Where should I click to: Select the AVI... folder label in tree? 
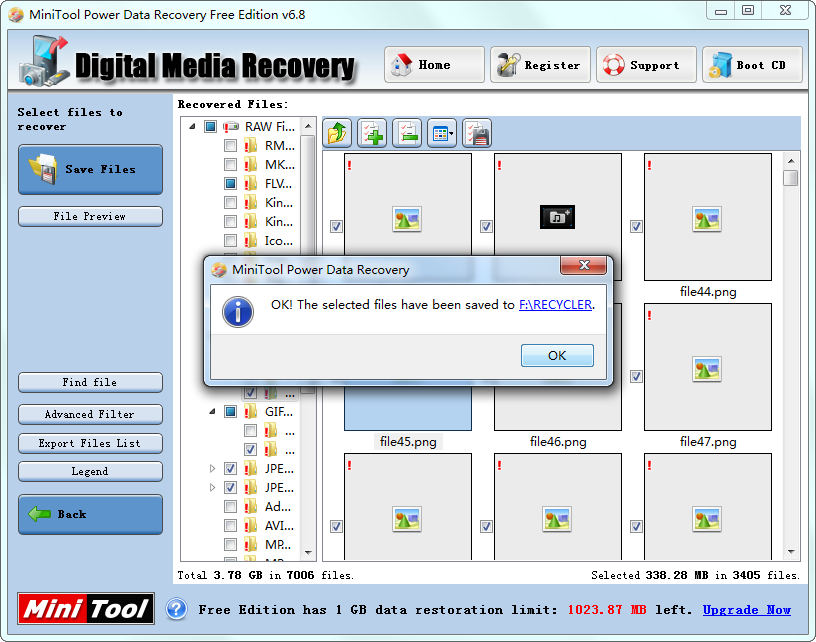pyautogui.click(x=279, y=525)
